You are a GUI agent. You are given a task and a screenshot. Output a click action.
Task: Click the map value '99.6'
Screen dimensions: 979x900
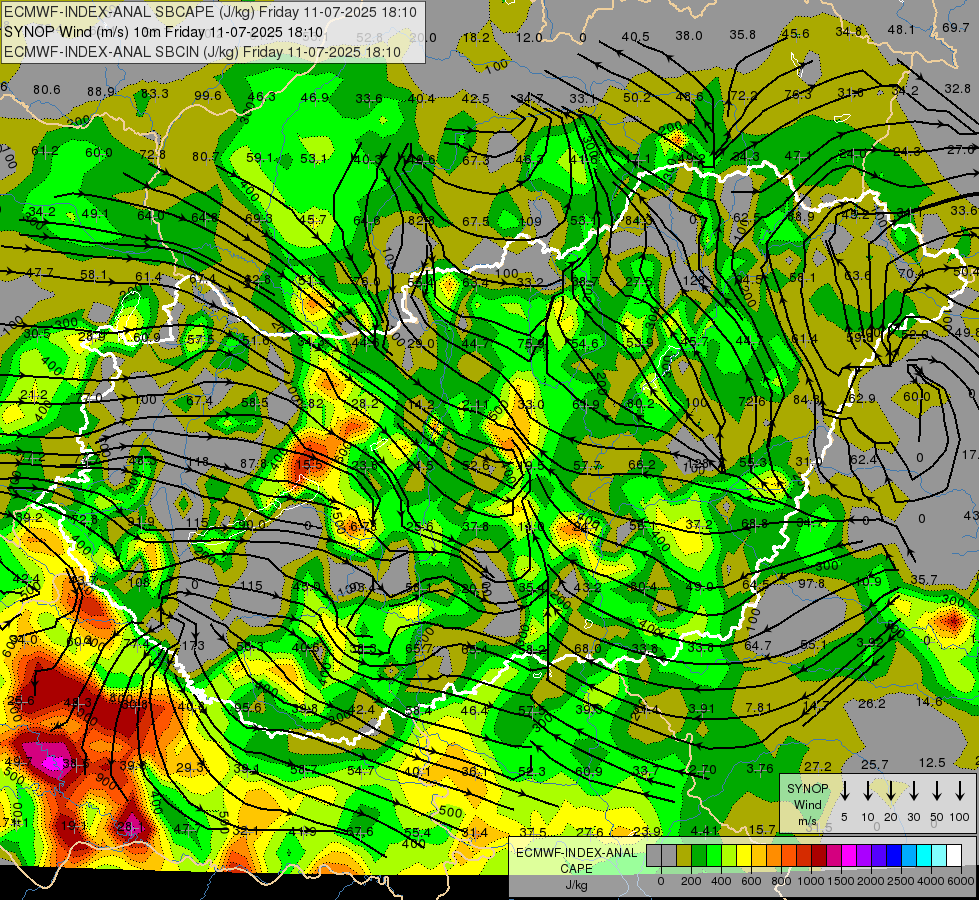point(208,96)
